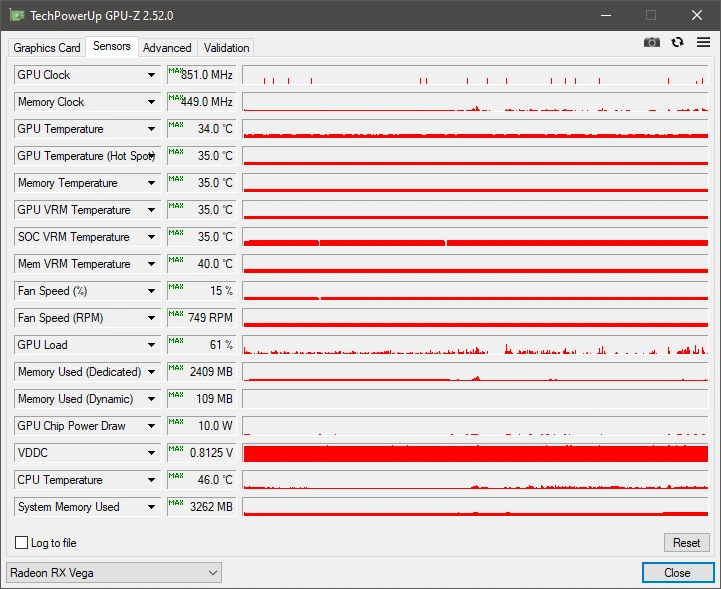
Task: Click the screenshot camera icon
Action: coord(652,42)
